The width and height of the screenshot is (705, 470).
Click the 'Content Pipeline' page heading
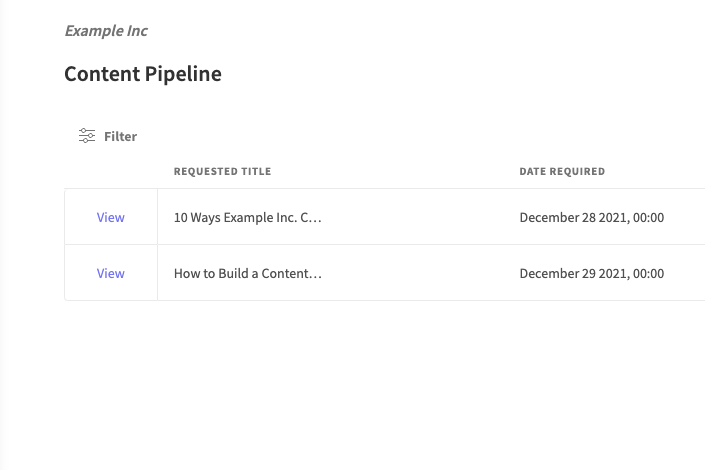(x=143, y=74)
